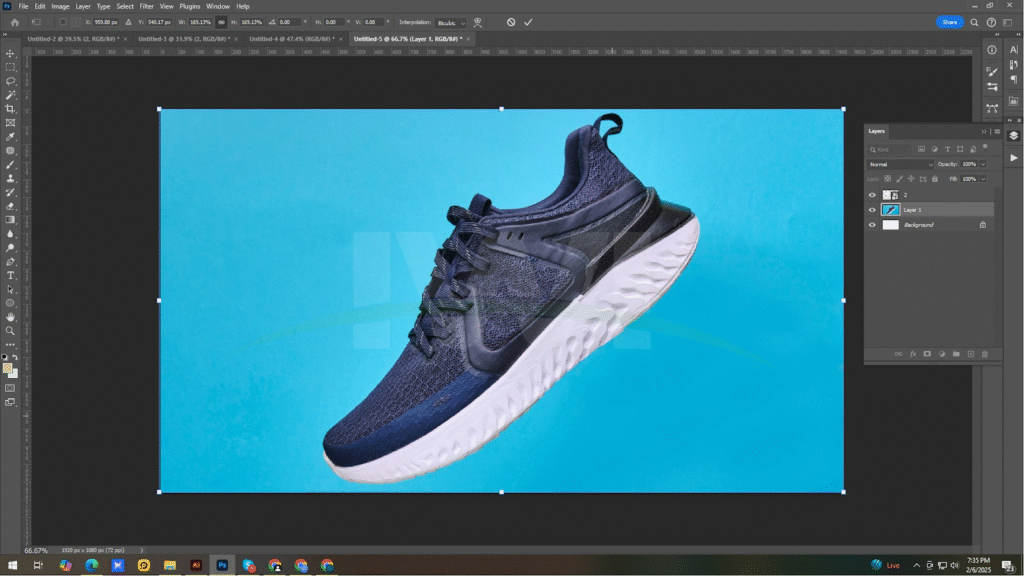Select the Clone Stamp tool
This screenshot has height=576, width=1024.
10,178
